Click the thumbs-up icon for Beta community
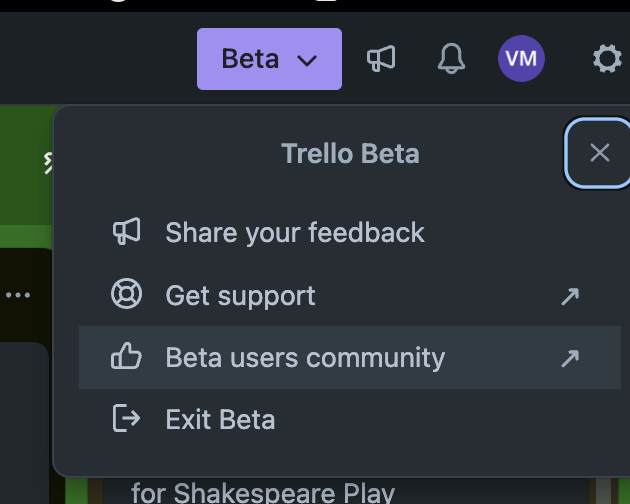The width and height of the screenshot is (630, 504). click(126, 356)
